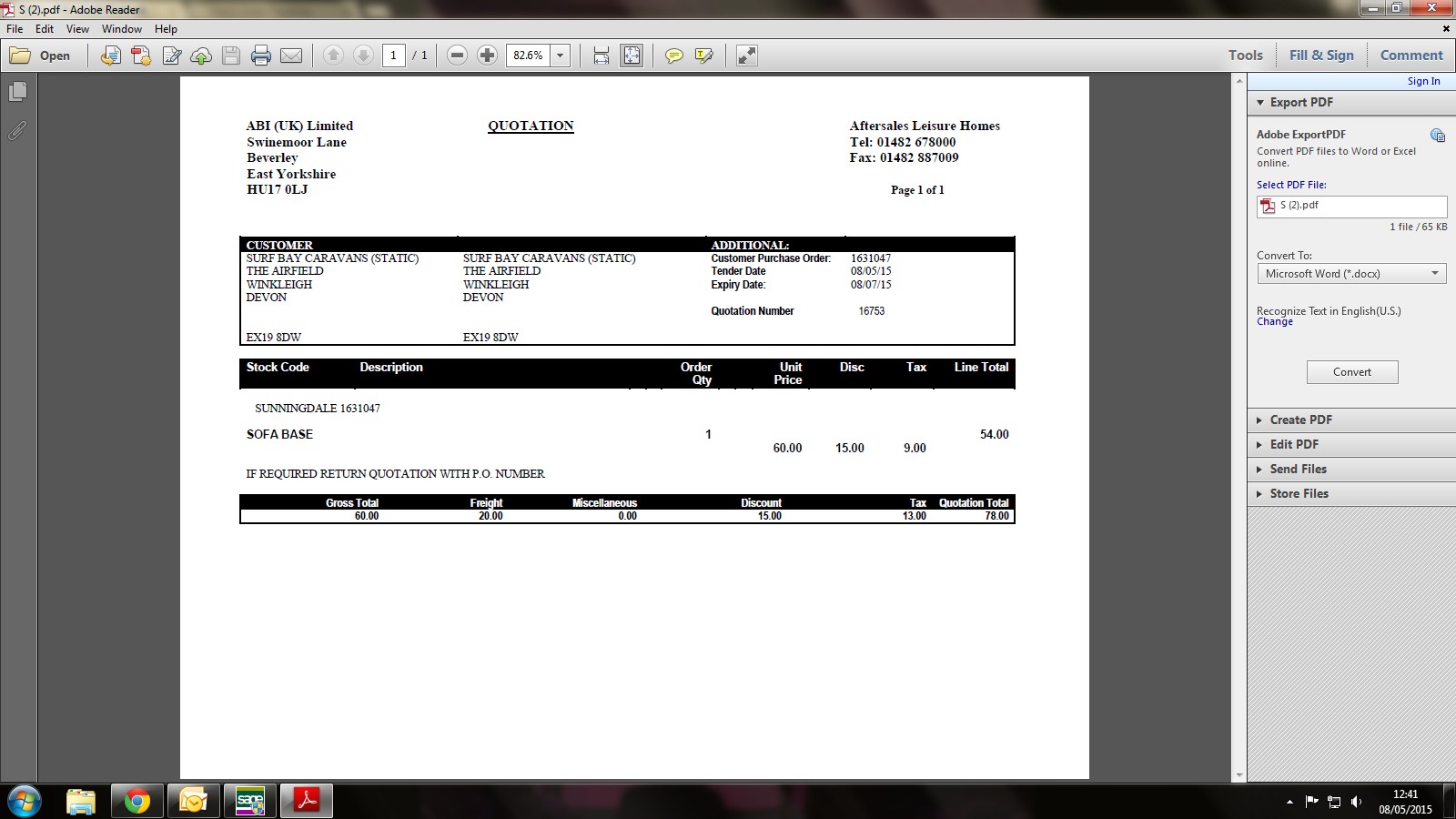This screenshot has width=1456, height=819.
Task: Click the Quotation Total value 78.00
Action: click(996, 516)
